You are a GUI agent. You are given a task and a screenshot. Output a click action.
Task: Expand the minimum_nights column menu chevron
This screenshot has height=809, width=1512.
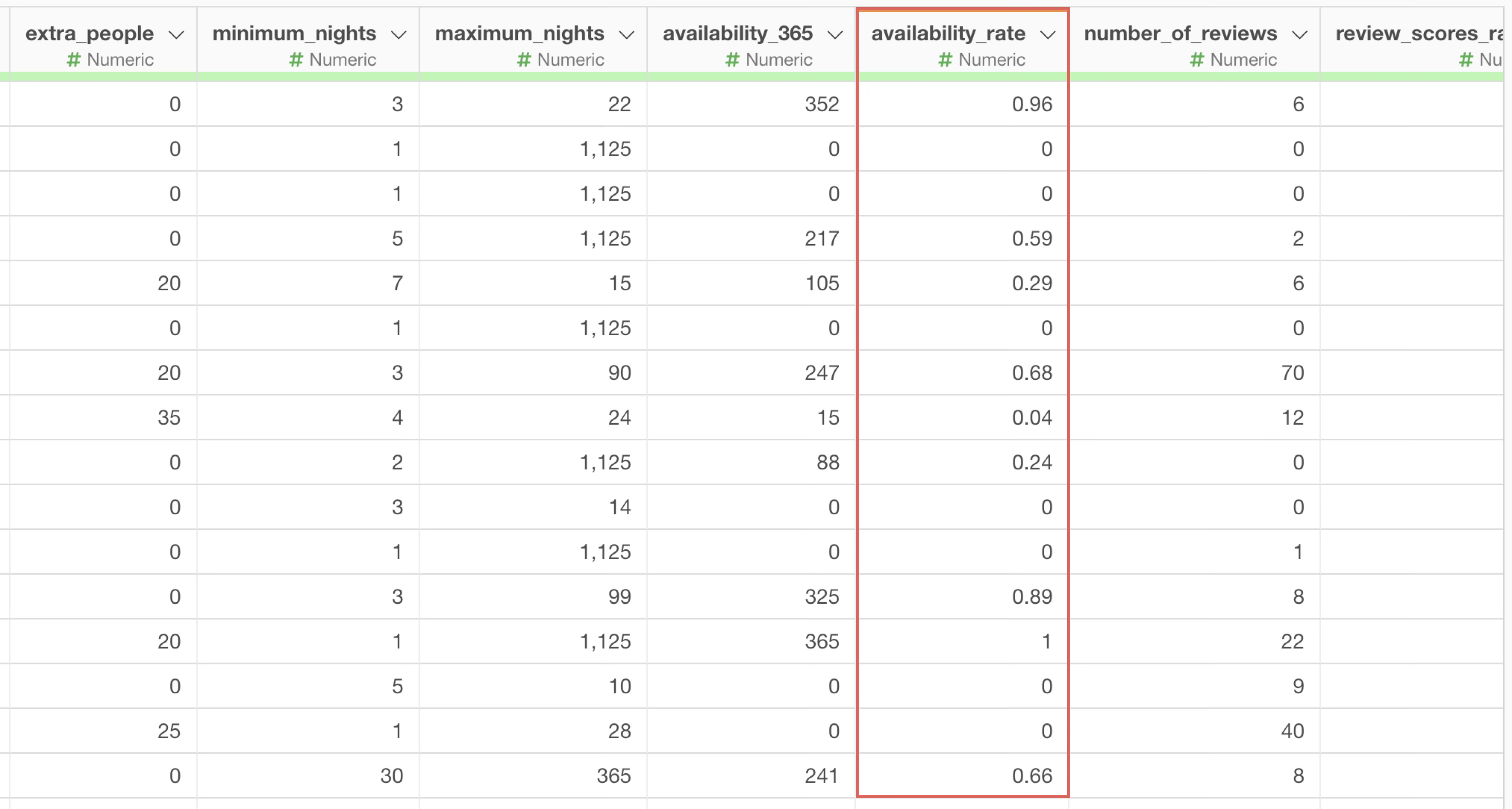pyautogui.click(x=398, y=35)
